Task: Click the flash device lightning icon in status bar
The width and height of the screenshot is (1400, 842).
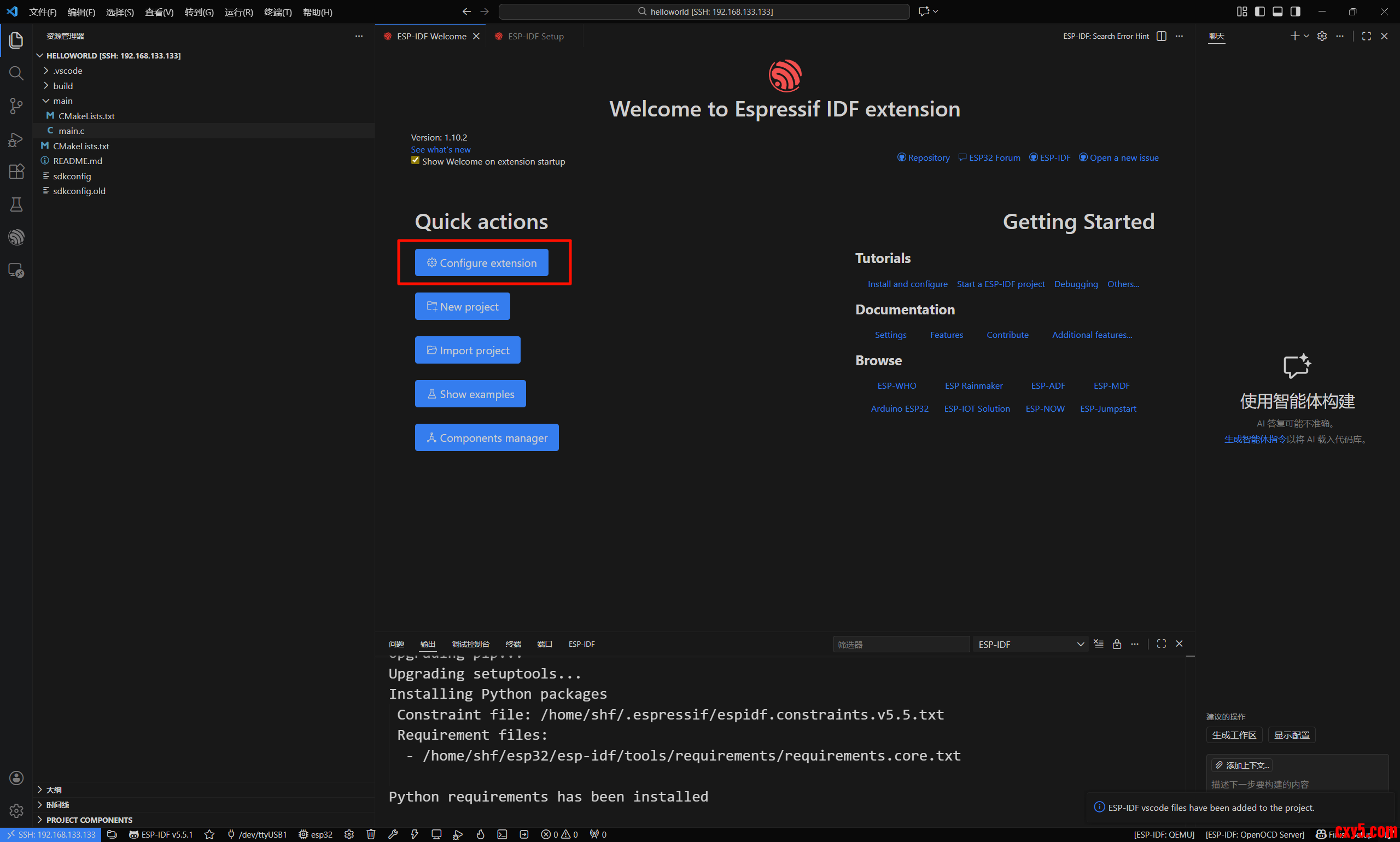Action: 415,834
